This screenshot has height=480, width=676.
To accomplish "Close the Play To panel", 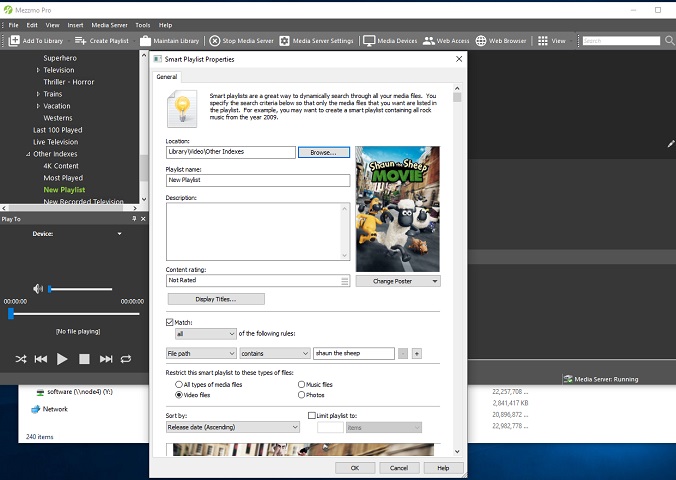I will [x=143, y=219].
